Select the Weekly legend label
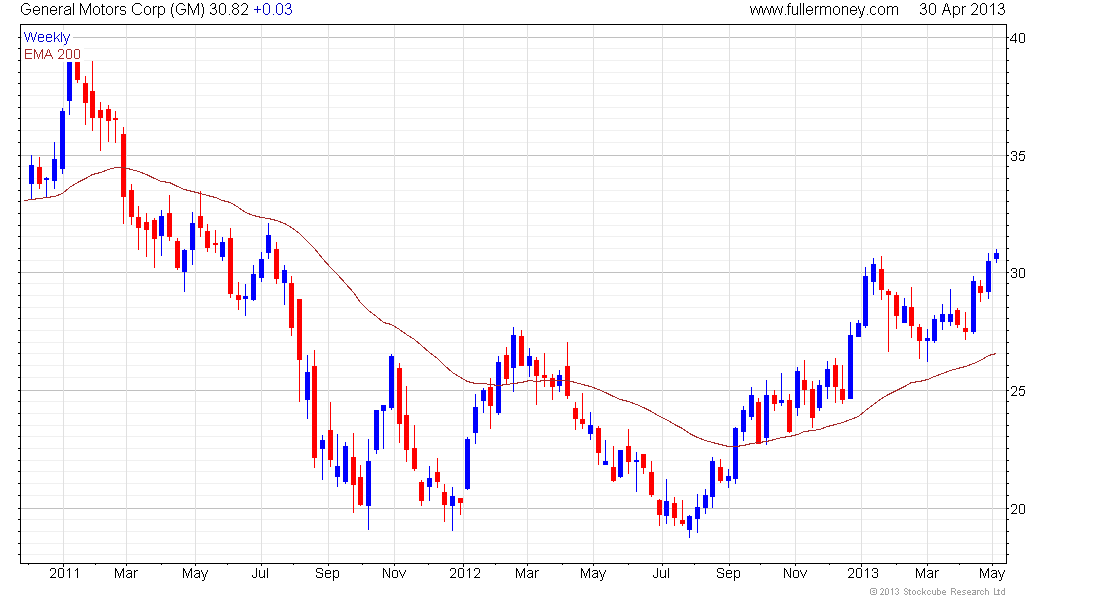 [47, 38]
